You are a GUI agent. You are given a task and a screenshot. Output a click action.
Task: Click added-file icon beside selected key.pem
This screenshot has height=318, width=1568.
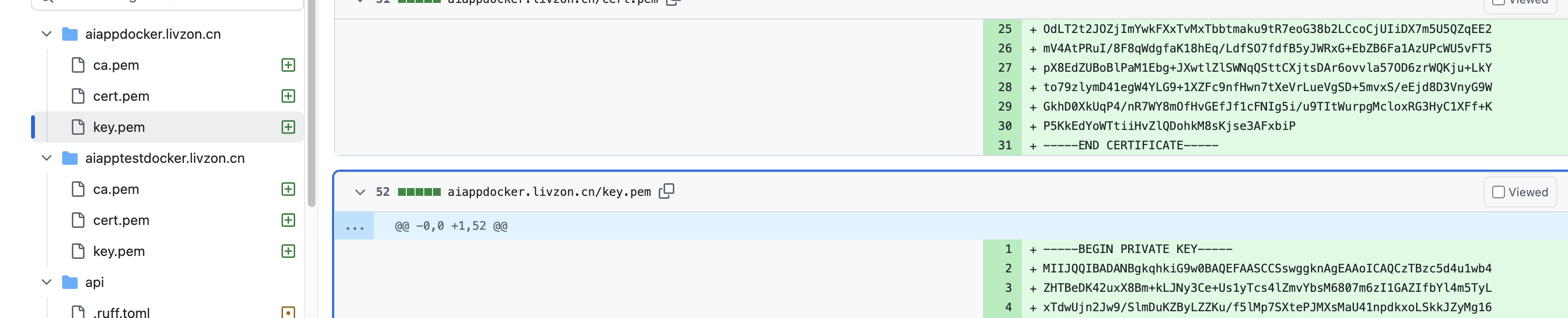[288, 127]
